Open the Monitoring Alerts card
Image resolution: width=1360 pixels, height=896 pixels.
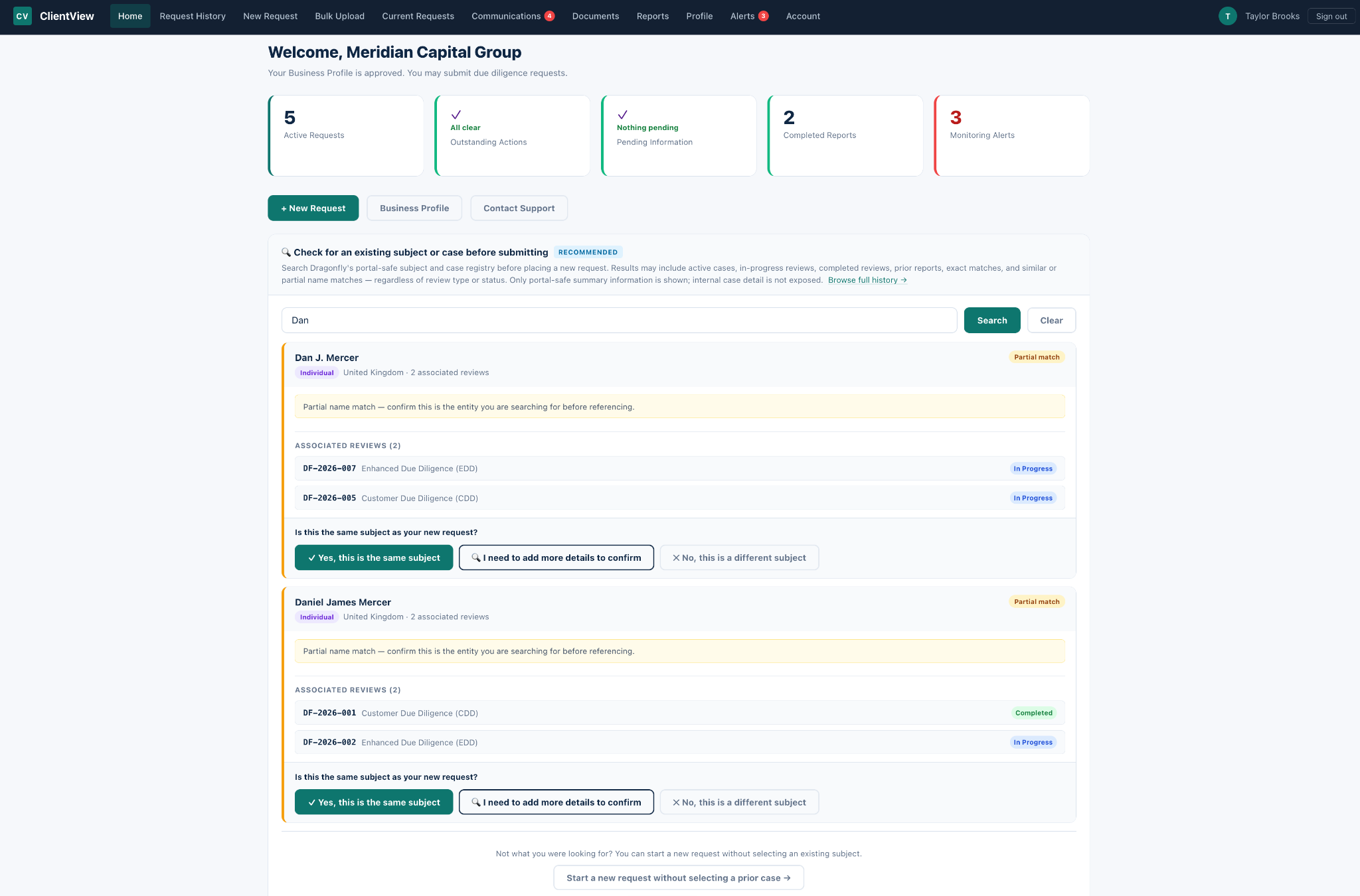pos(1012,136)
